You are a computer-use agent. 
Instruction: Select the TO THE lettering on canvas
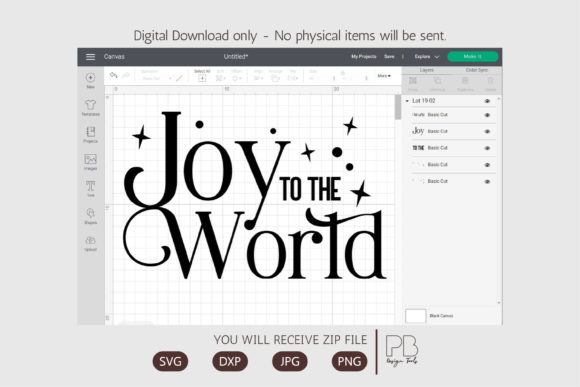coord(311,189)
